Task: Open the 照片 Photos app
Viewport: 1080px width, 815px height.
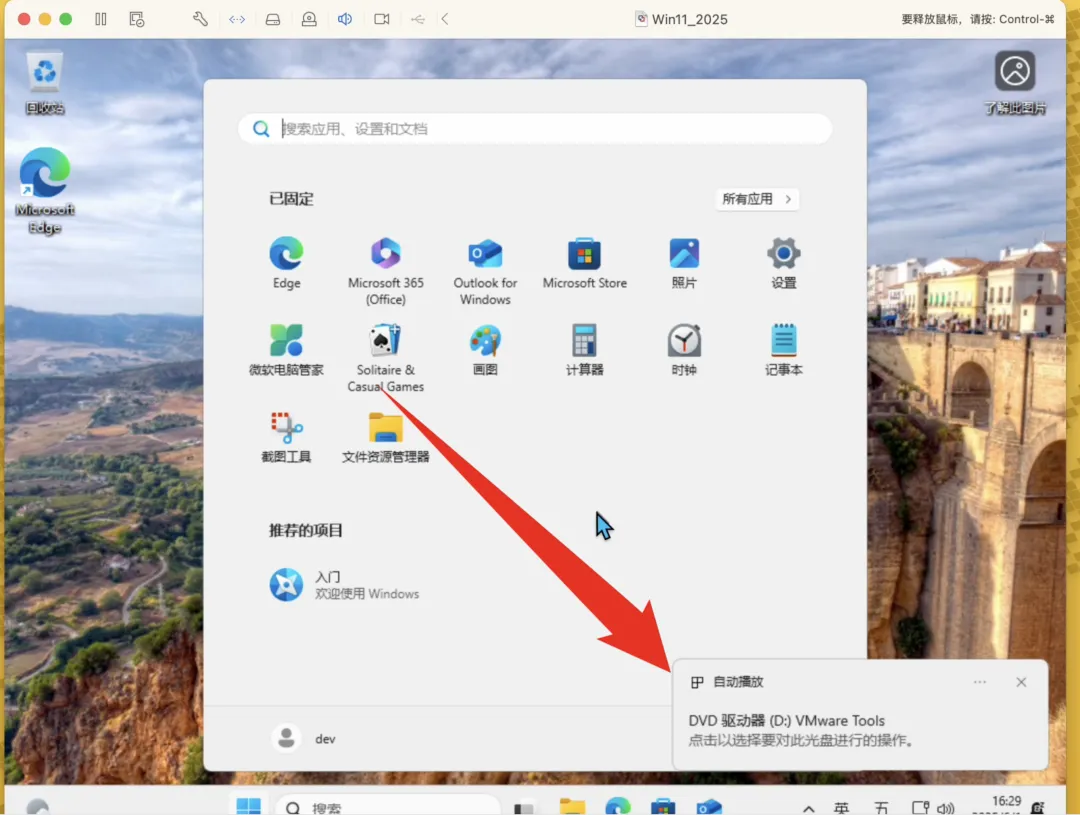Action: tap(684, 263)
